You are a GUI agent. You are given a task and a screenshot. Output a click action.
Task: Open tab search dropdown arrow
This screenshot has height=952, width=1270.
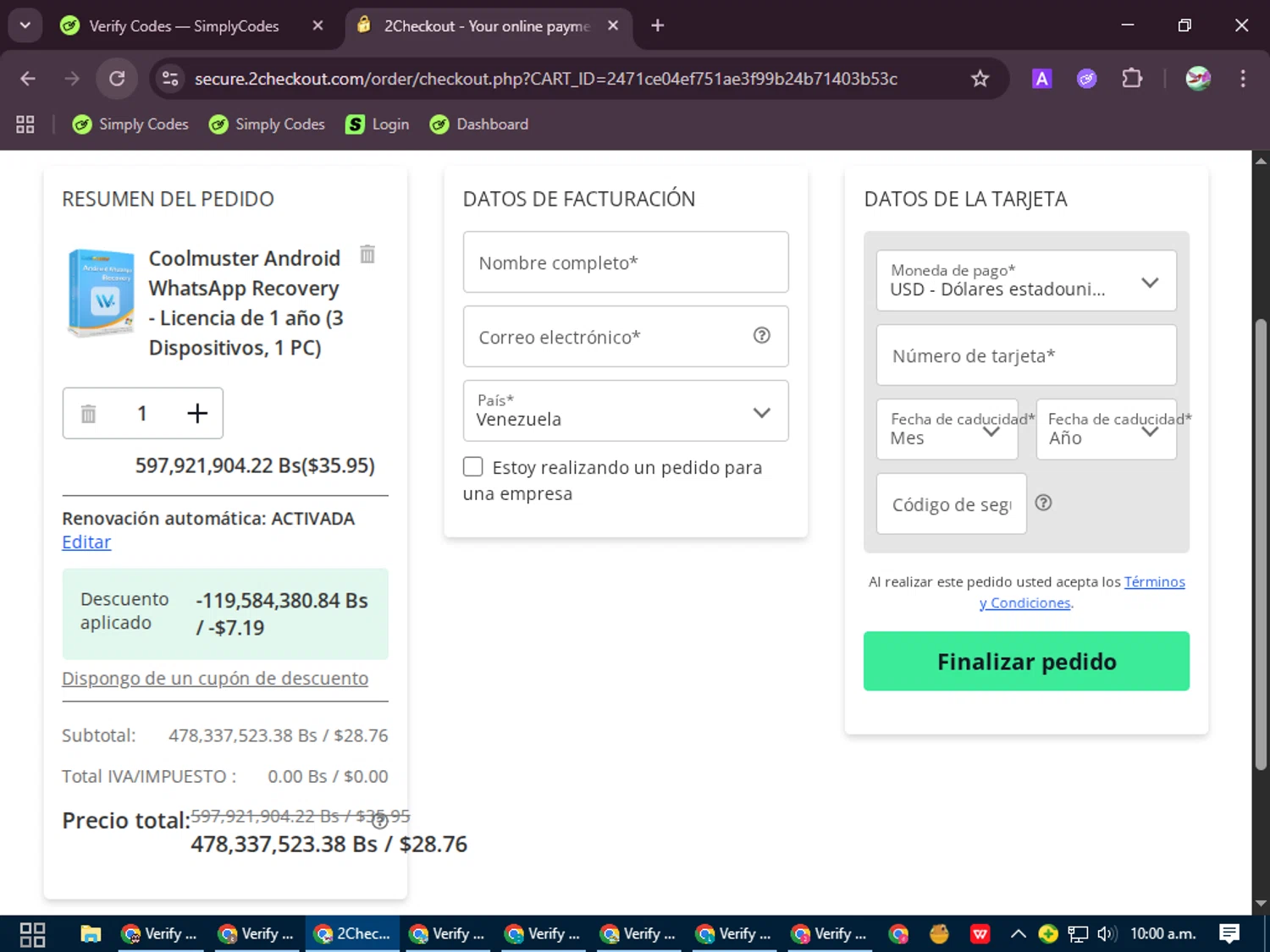25,25
